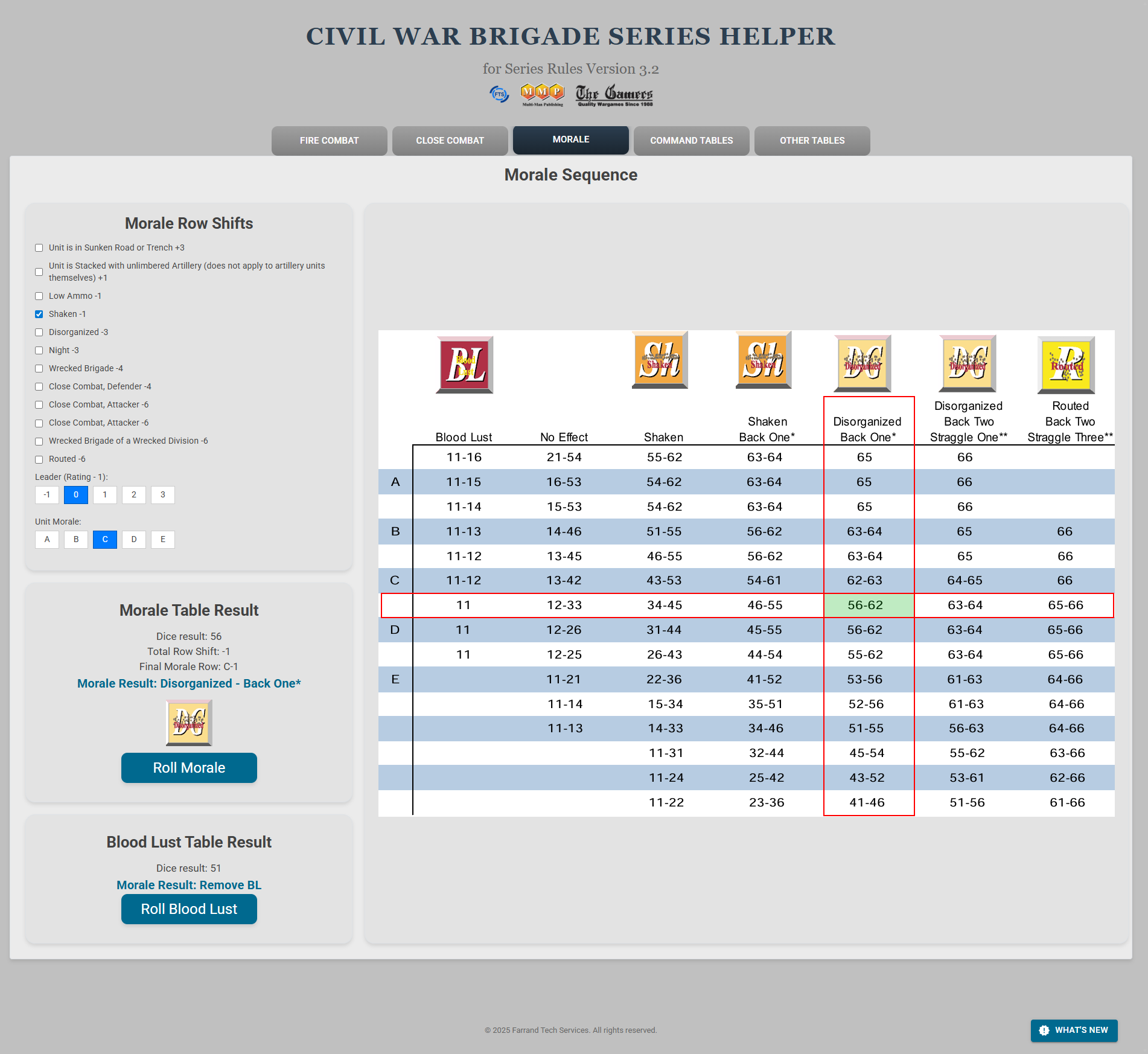Set leader rating to 2
The height and width of the screenshot is (1054, 1148).
pyautogui.click(x=134, y=495)
